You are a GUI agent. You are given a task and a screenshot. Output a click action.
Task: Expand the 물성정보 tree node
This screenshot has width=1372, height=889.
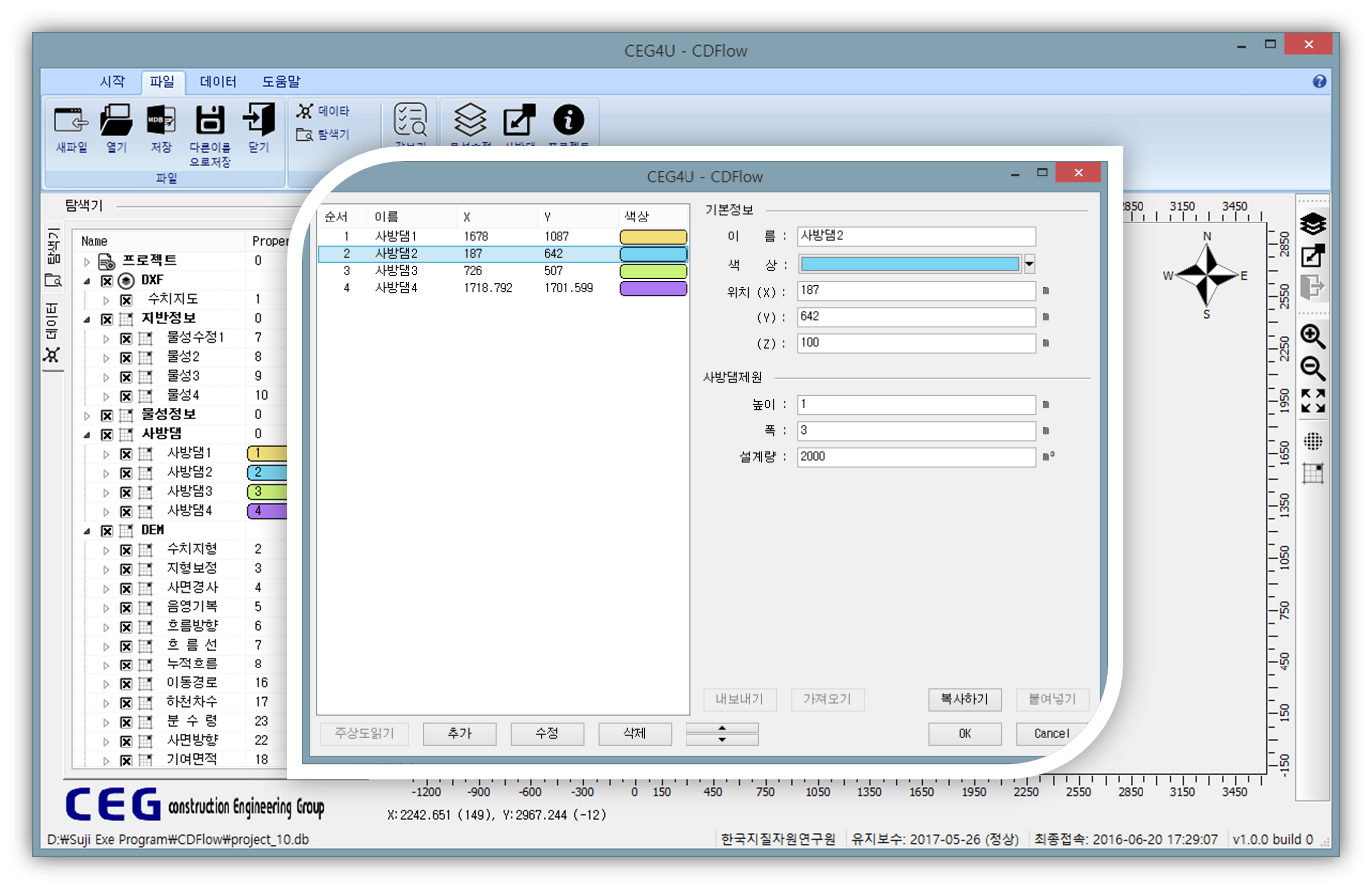click(87, 415)
